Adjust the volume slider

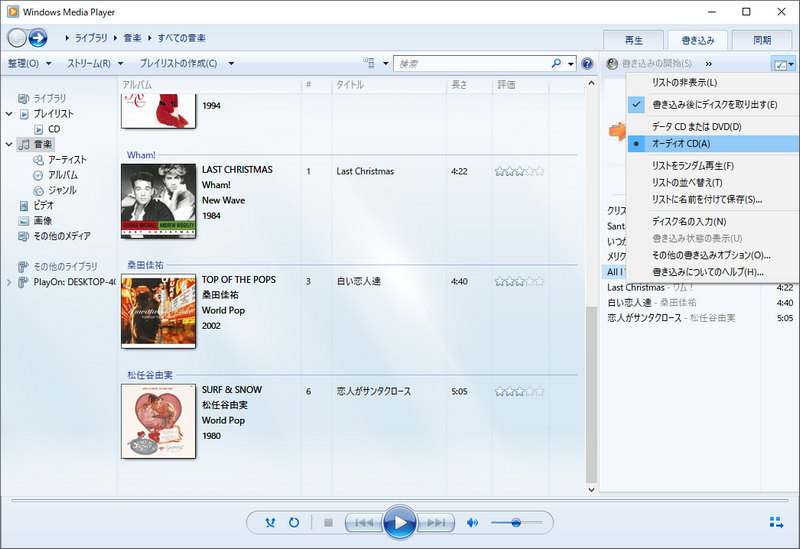516,522
